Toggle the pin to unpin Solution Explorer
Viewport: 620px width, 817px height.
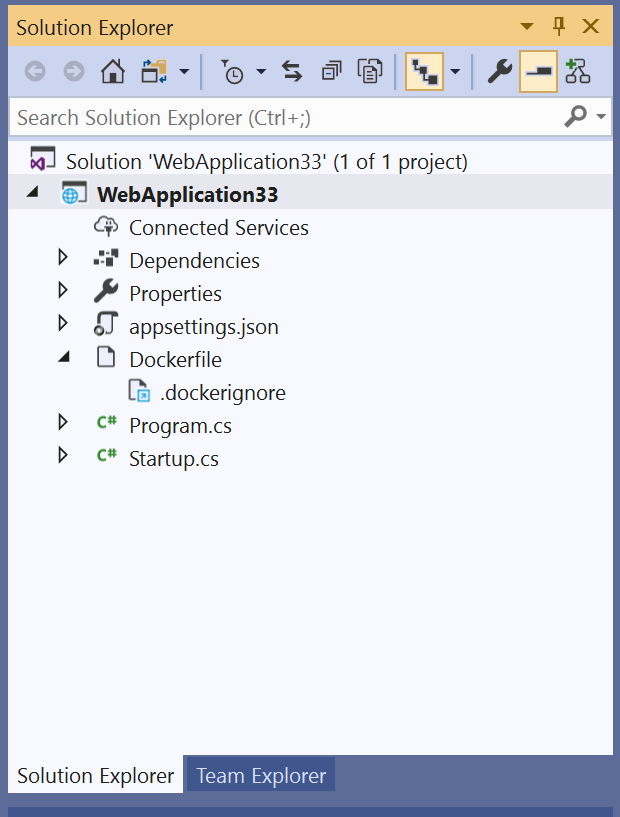pos(559,27)
